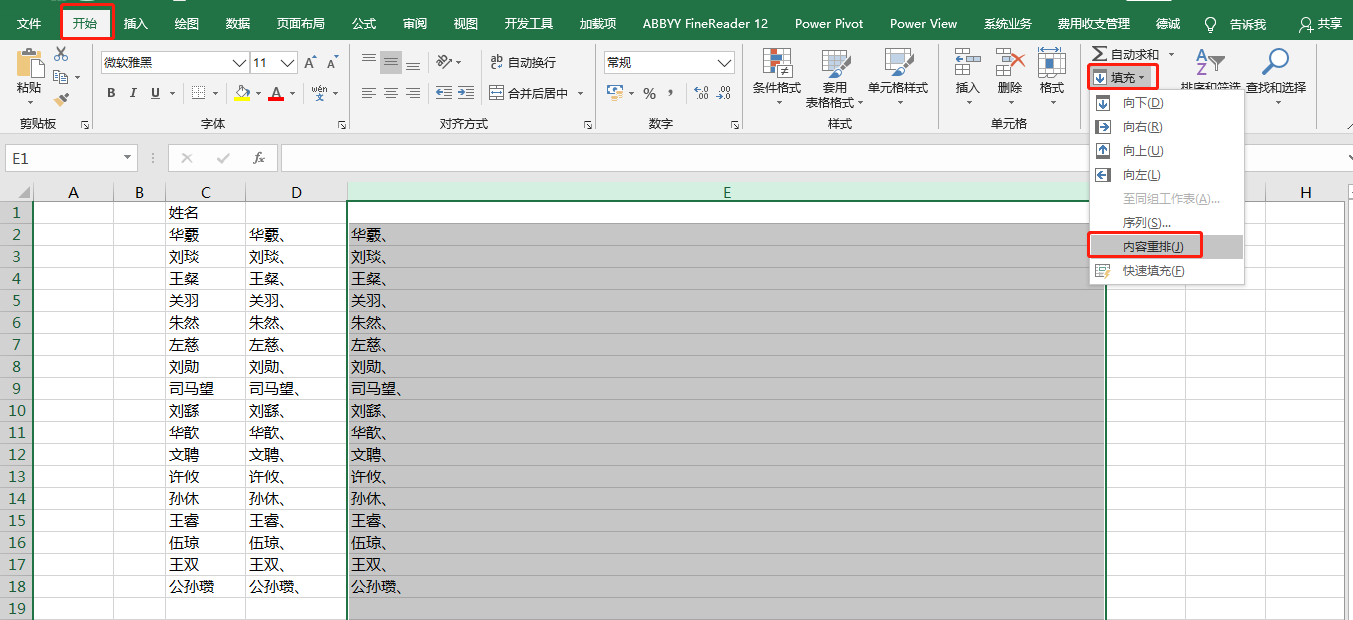Click the Copy icon in clipboard group
The width and height of the screenshot is (1353, 620).
pos(60,77)
